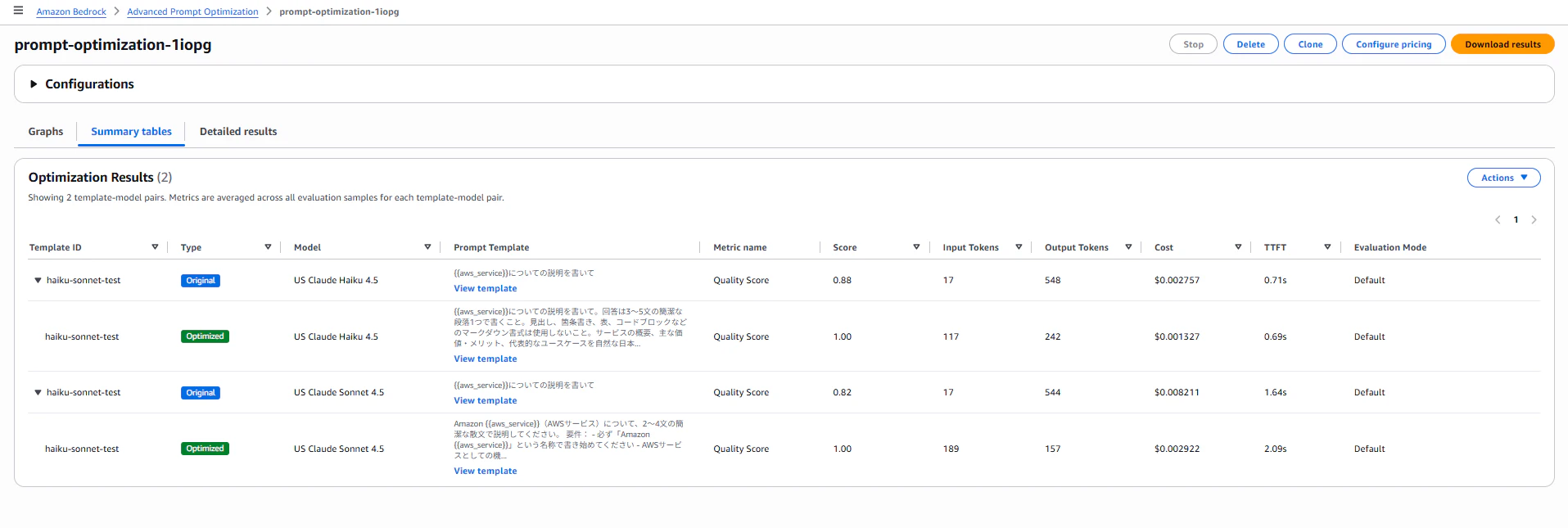Select score value 0.88
The height and width of the screenshot is (528, 1568).
pos(843,281)
